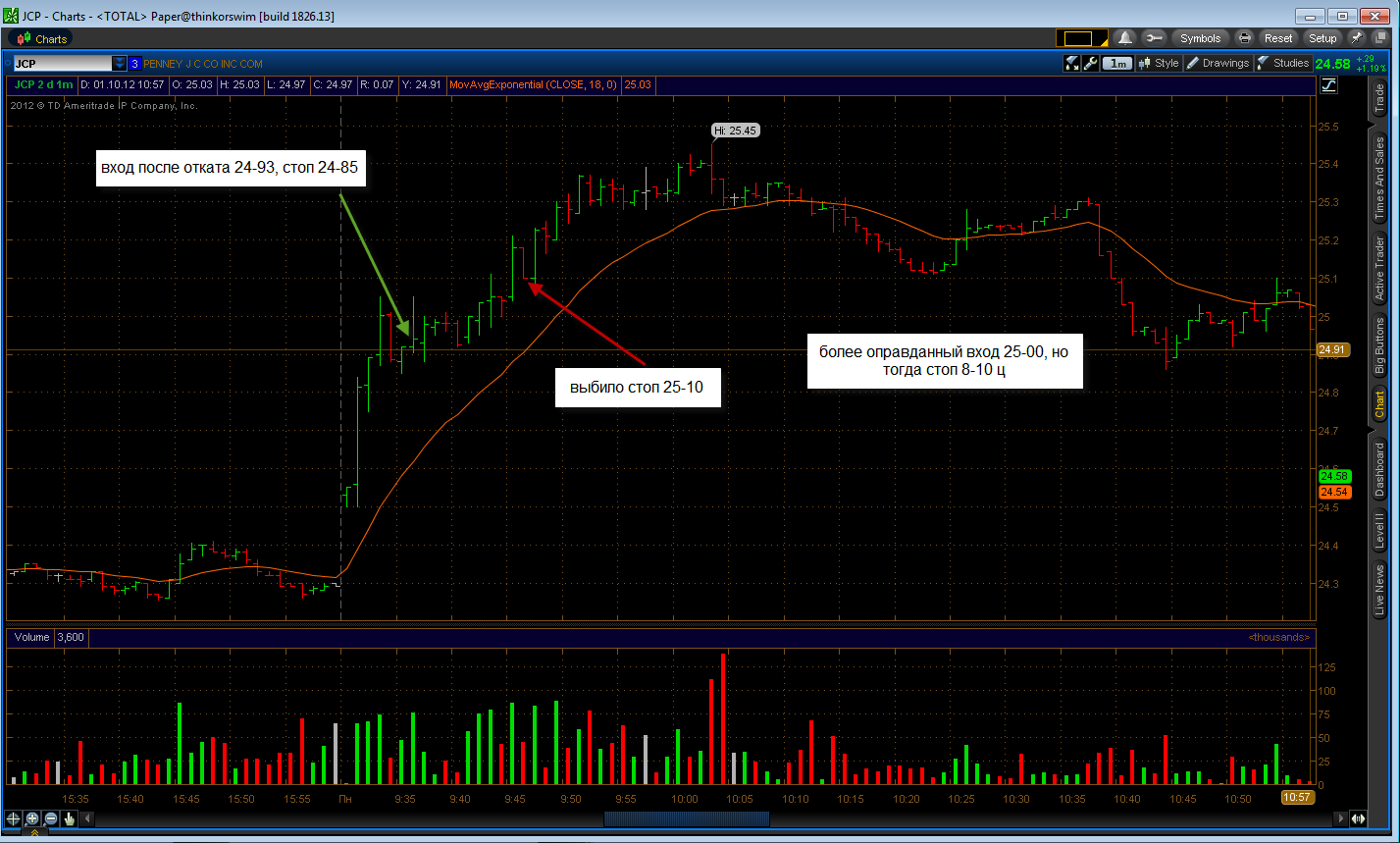
Task: Click the expand axis arrows icon at bottom right
Action: coord(1358,817)
